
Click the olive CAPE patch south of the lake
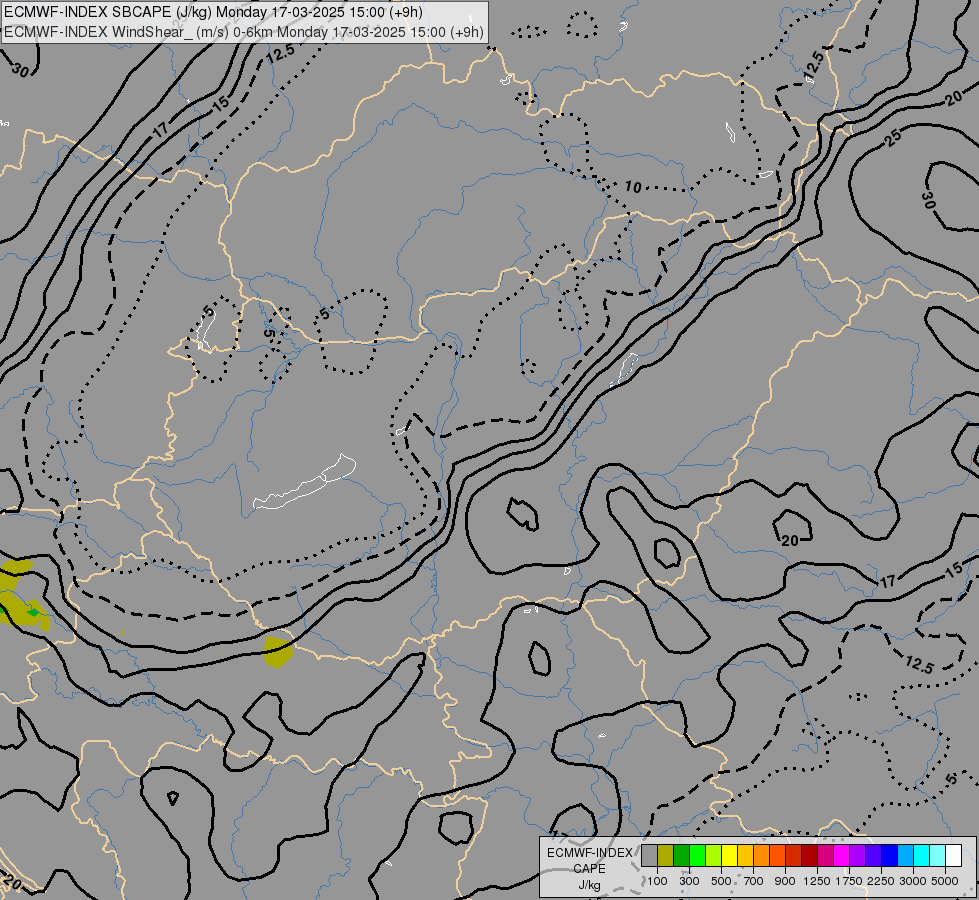coord(278,651)
